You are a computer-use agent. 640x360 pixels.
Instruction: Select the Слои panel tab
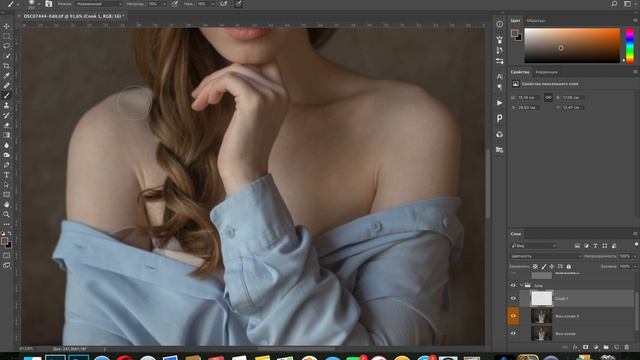516,234
